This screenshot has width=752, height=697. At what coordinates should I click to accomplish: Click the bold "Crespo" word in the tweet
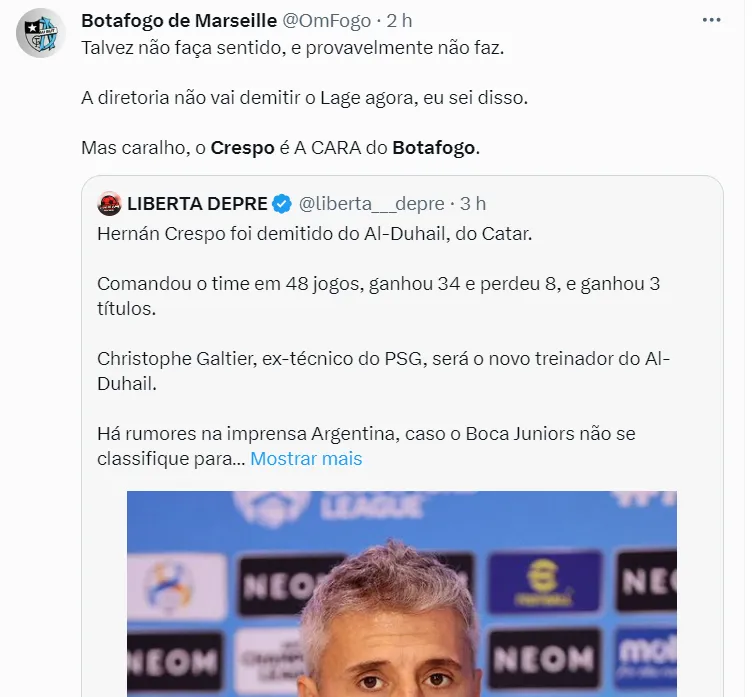[x=243, y=148]
